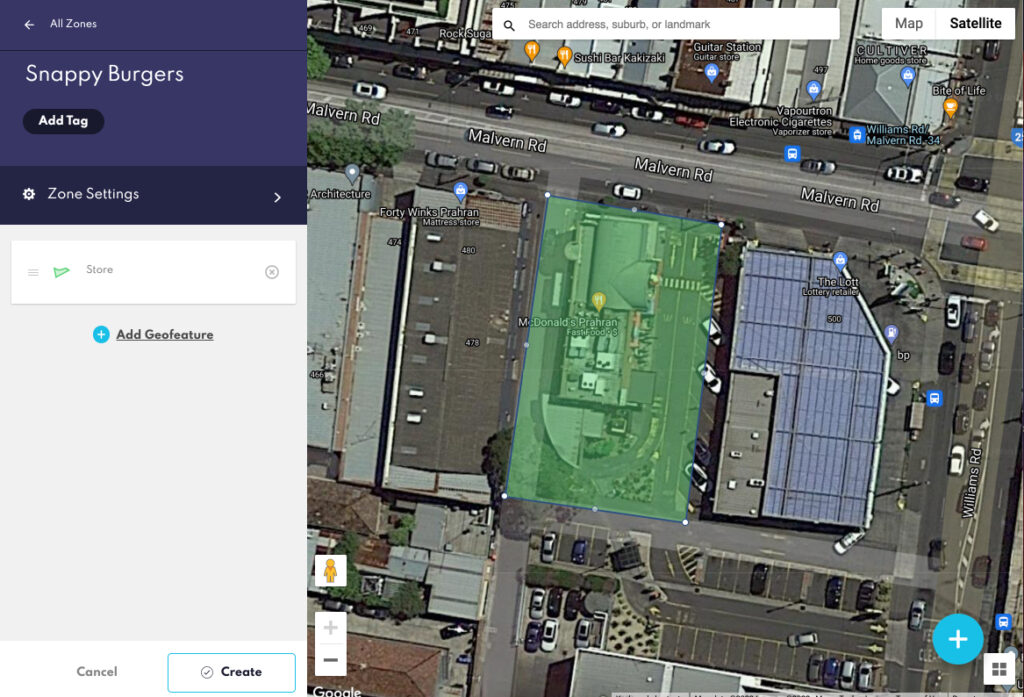Image resolution: width=1024 pixels, height=697 pixels.
Task: Click the Guitar Station shop pin
Action: coord(712,73)
